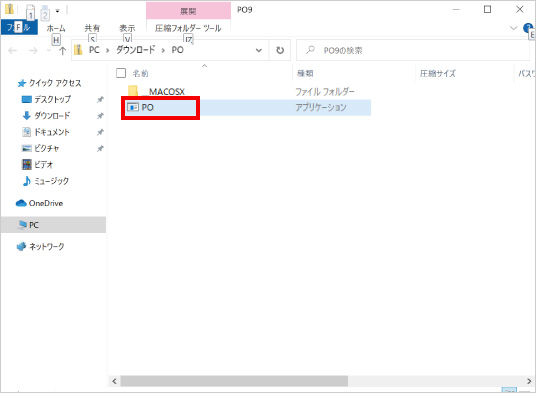Click the zip folder icon in address bar
Image resolution: width=536 pixels, height=393 pixels.
click(x=78, y=50)
